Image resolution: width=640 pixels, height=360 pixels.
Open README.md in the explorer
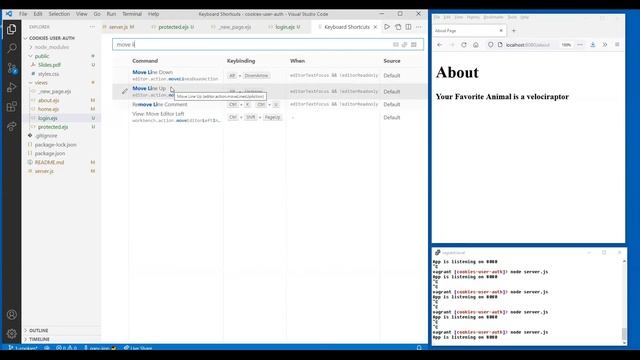point(49,162)
